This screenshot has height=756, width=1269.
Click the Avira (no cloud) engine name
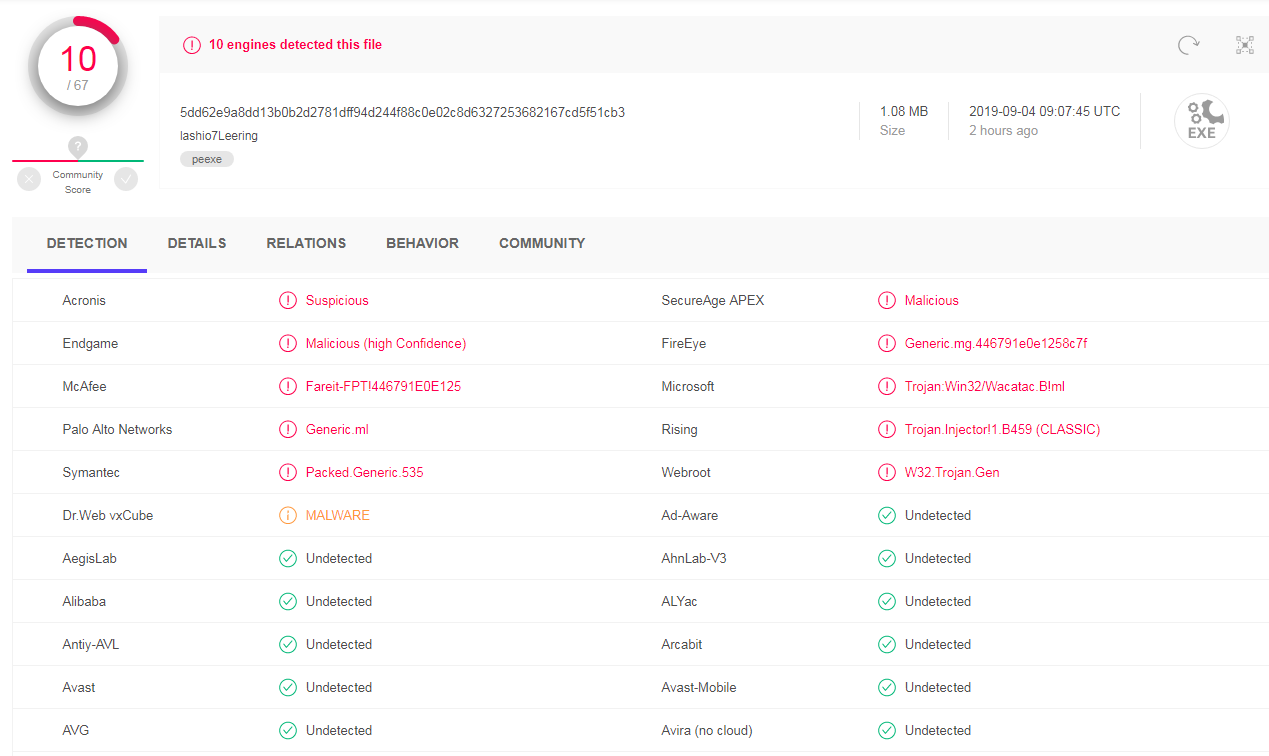[x=707, y=730]
